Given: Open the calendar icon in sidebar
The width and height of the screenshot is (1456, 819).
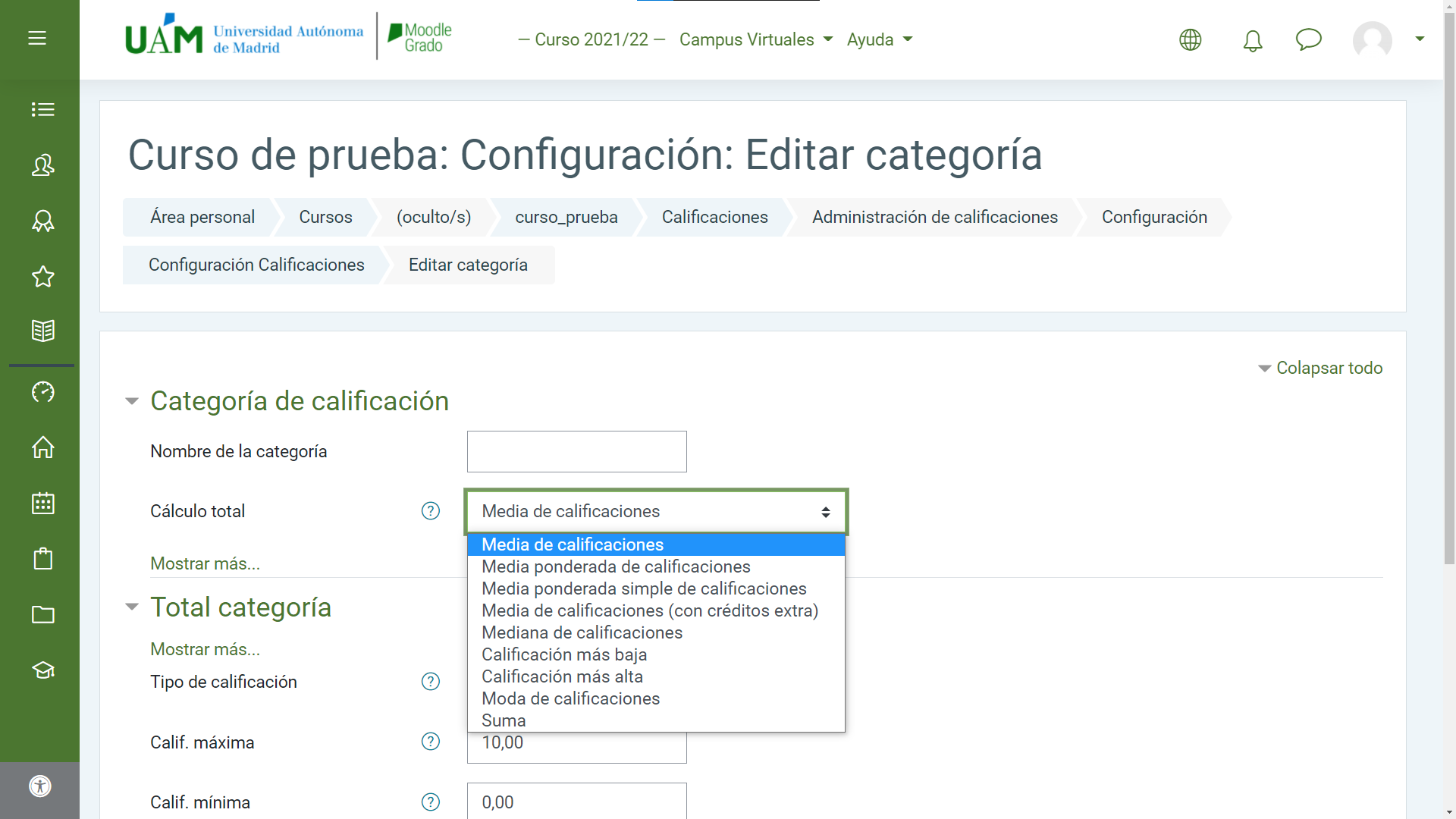Looking at the screenshot, I should tap(42, 503).
